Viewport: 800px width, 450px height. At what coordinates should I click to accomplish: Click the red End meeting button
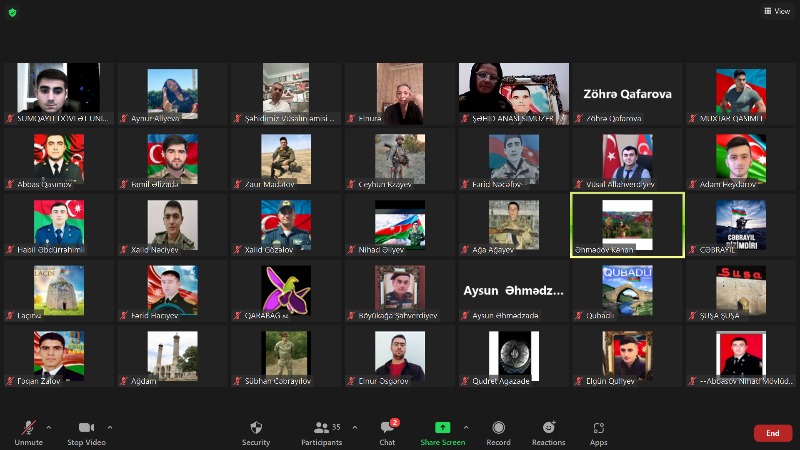pyautogui.click(x=772, y=433)
